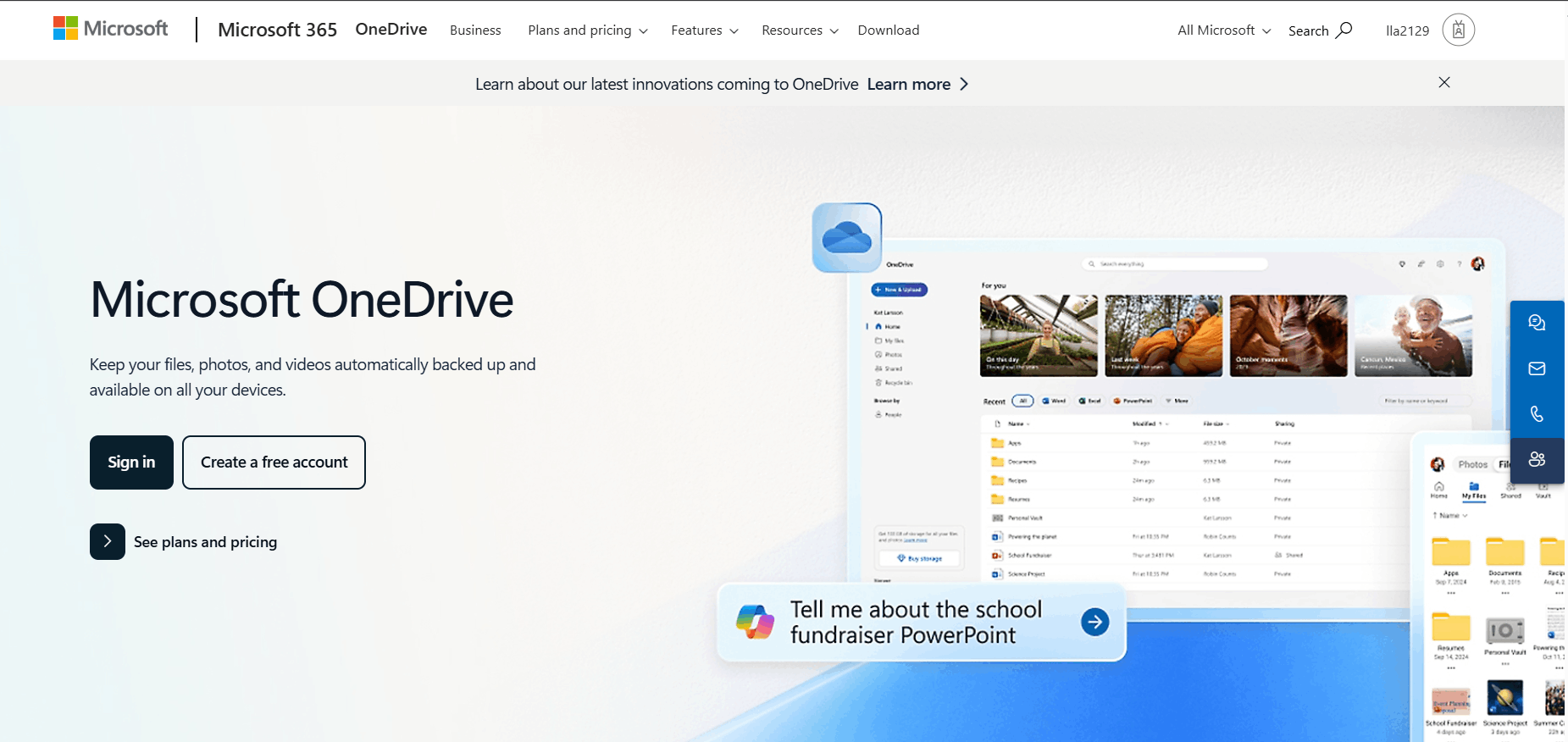Select OneDrive in the navigation bar

point(391,30)
